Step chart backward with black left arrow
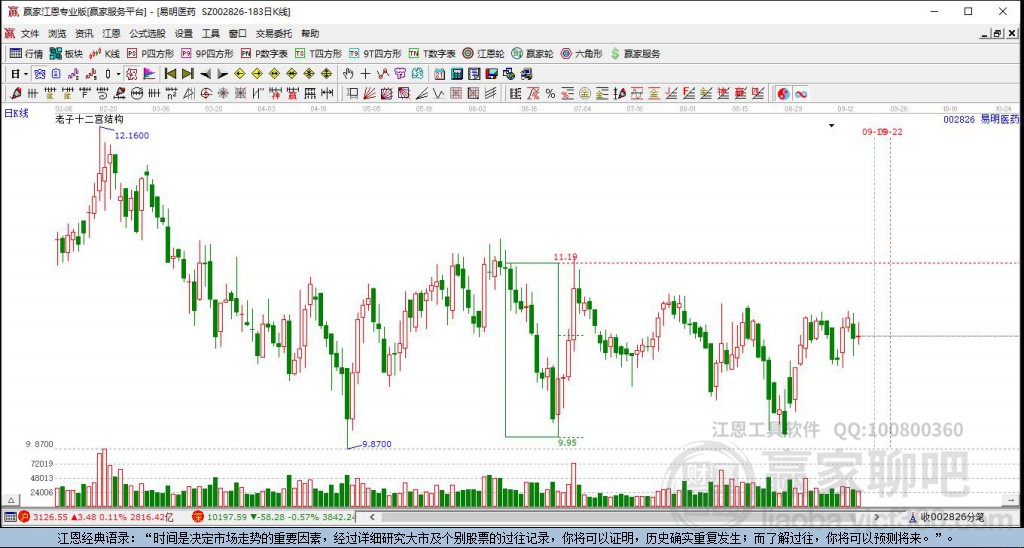Screen dimensions: 1024x548 tap(205, 74)
